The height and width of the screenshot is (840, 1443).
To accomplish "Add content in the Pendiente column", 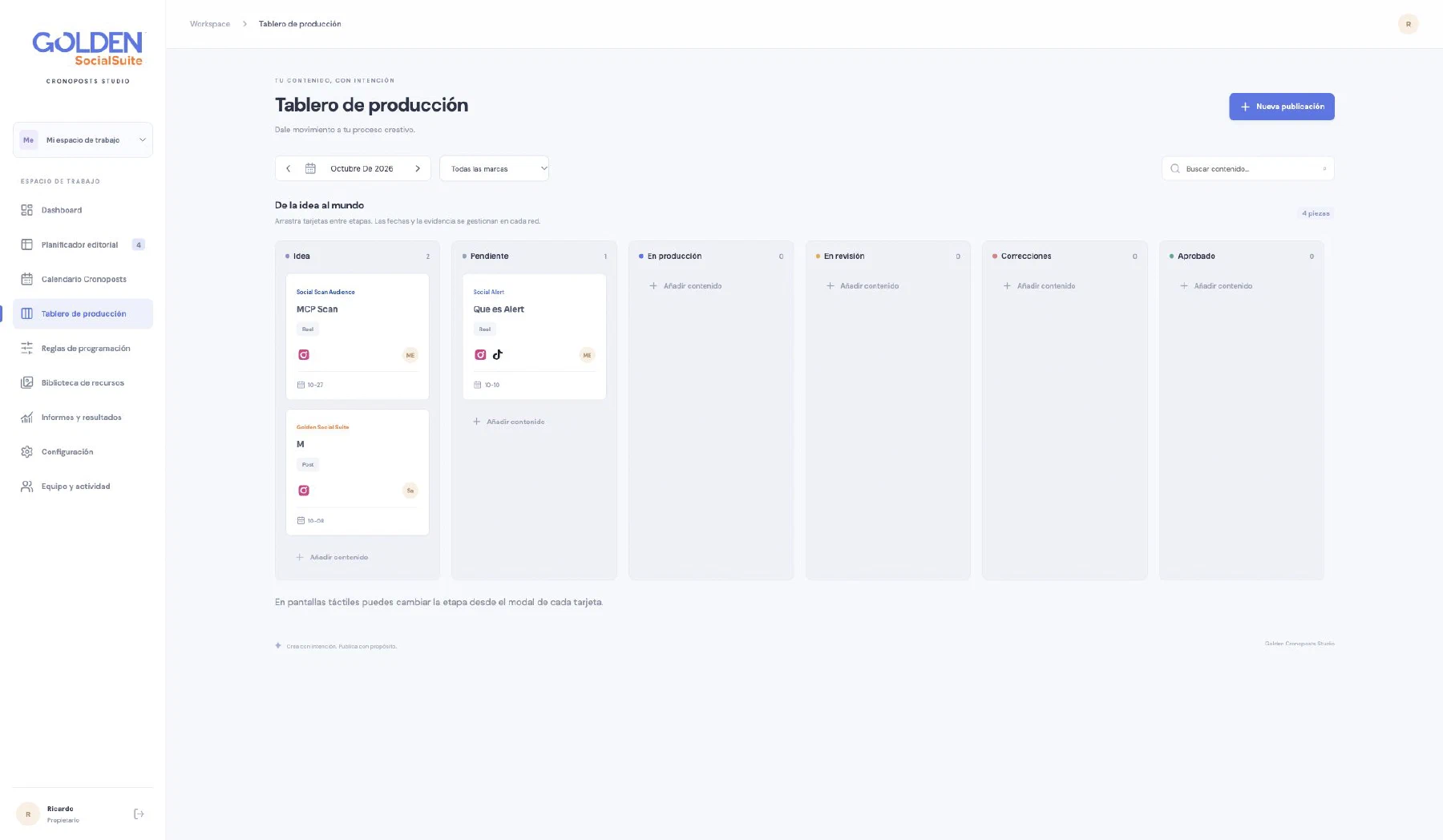I will tap(508, 422).
